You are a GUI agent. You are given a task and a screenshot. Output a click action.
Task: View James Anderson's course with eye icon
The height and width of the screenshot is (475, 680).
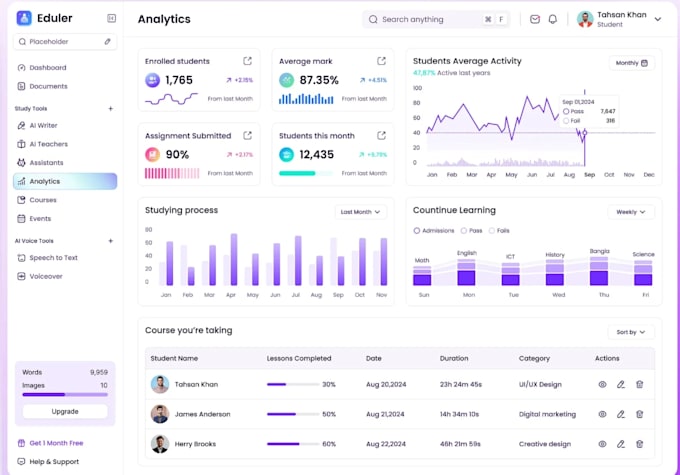(602, 414)
